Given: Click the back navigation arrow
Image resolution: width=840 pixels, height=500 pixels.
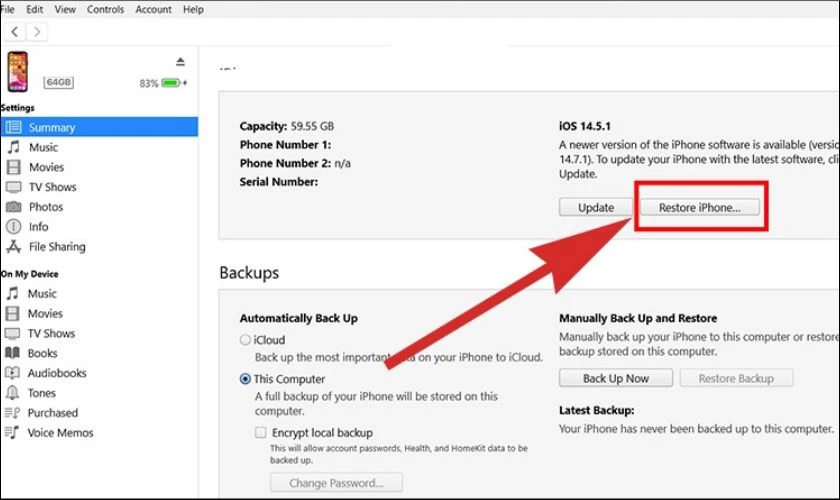Looking at the screenshot, I should [x=15, y=32].
